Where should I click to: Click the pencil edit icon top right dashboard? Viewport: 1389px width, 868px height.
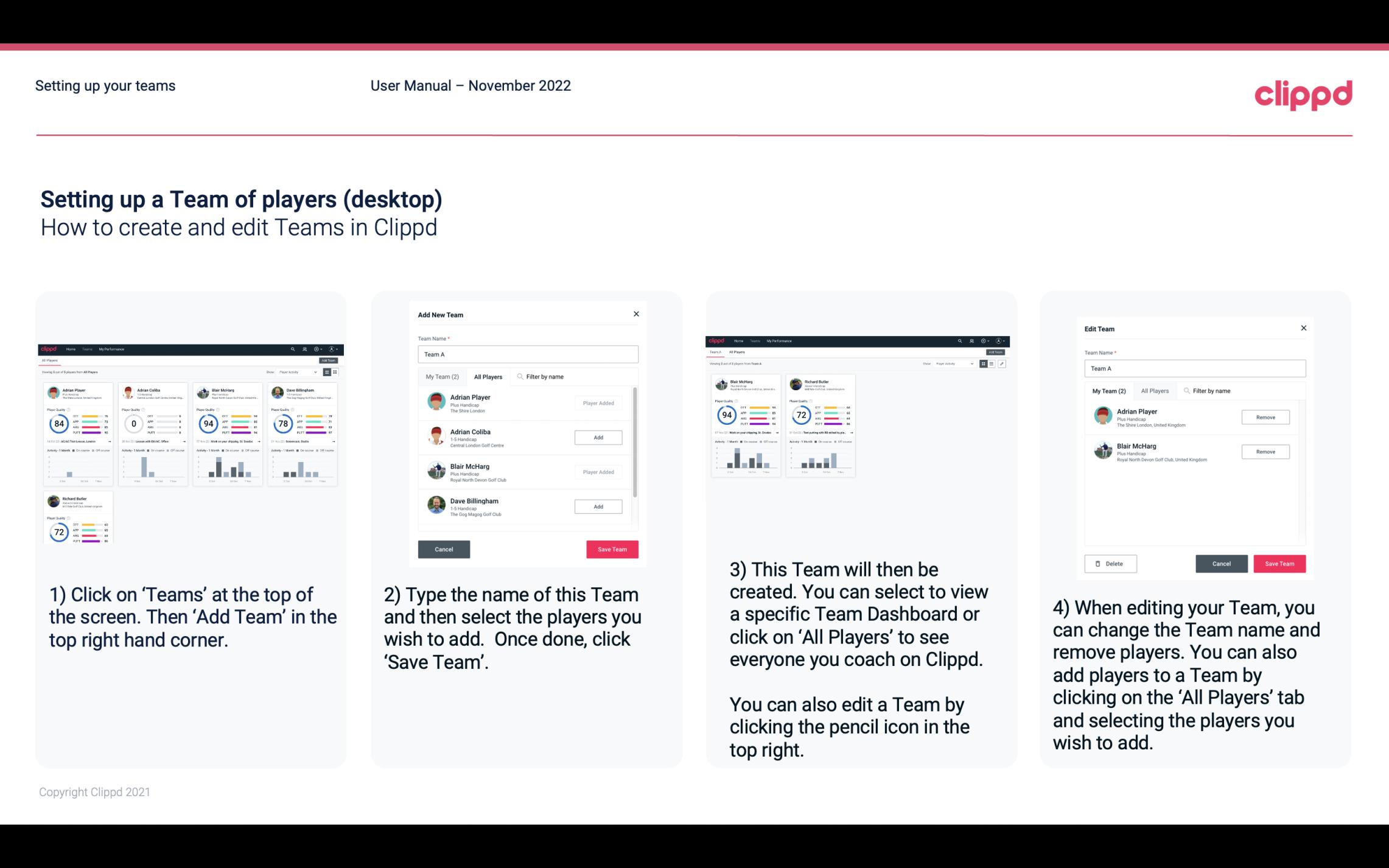coord(1002,364)
